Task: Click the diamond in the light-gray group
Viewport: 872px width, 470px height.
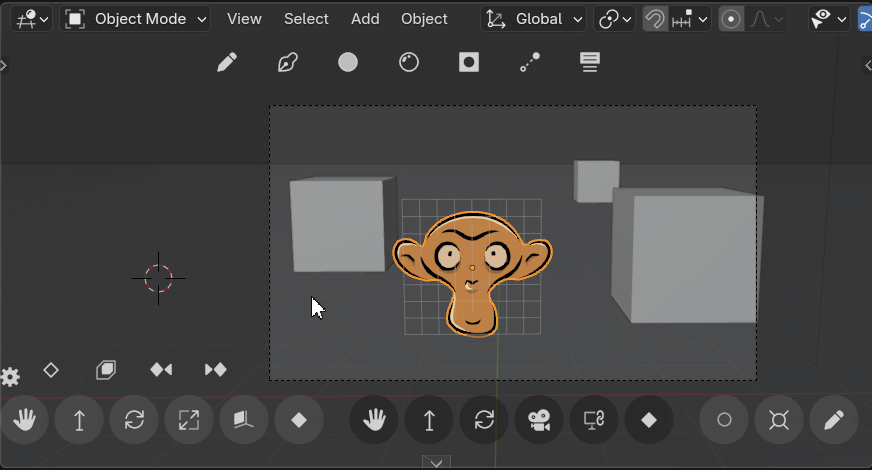Action: [x=299, y=420]
